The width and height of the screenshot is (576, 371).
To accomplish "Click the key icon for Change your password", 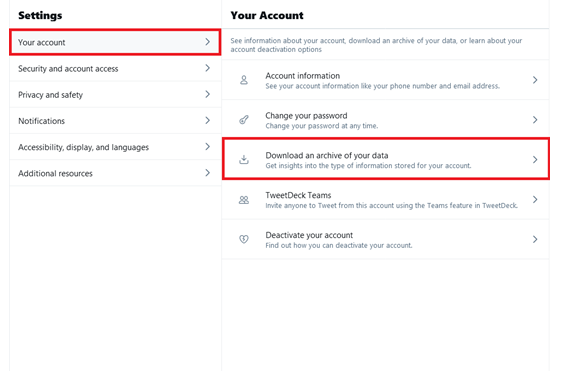I will tap(244, 120).
